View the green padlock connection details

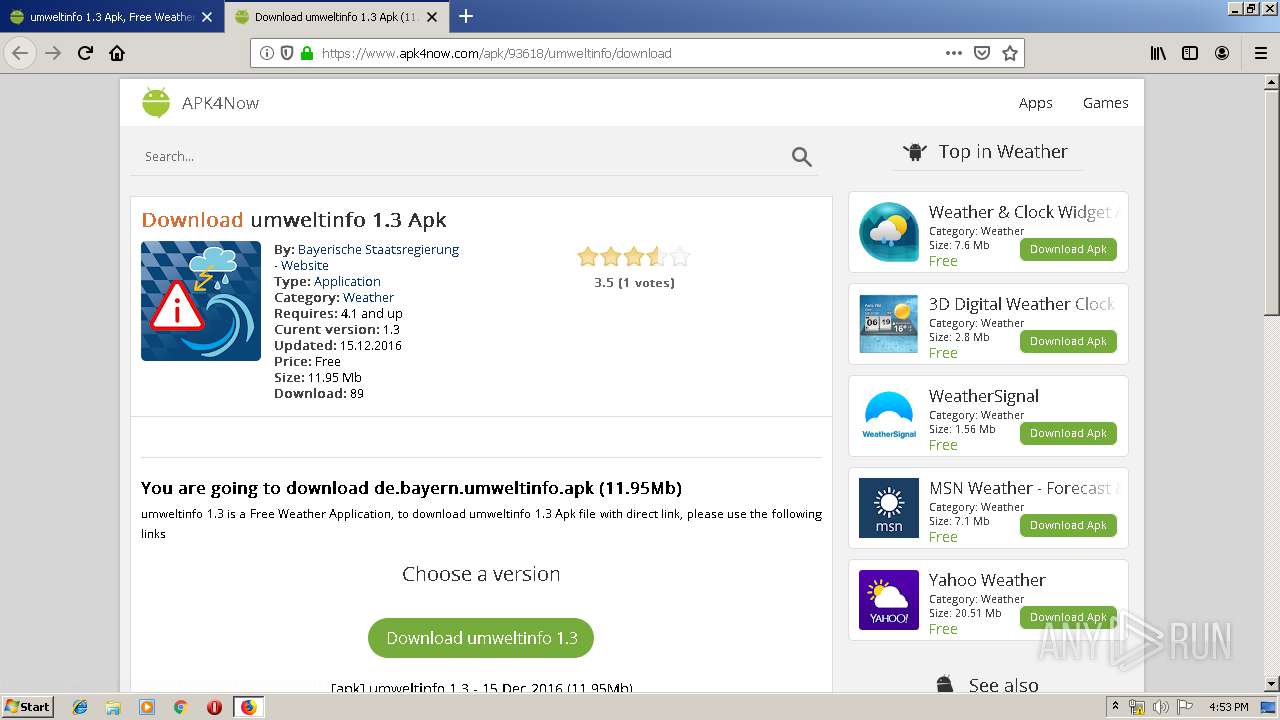pos(307,53)
